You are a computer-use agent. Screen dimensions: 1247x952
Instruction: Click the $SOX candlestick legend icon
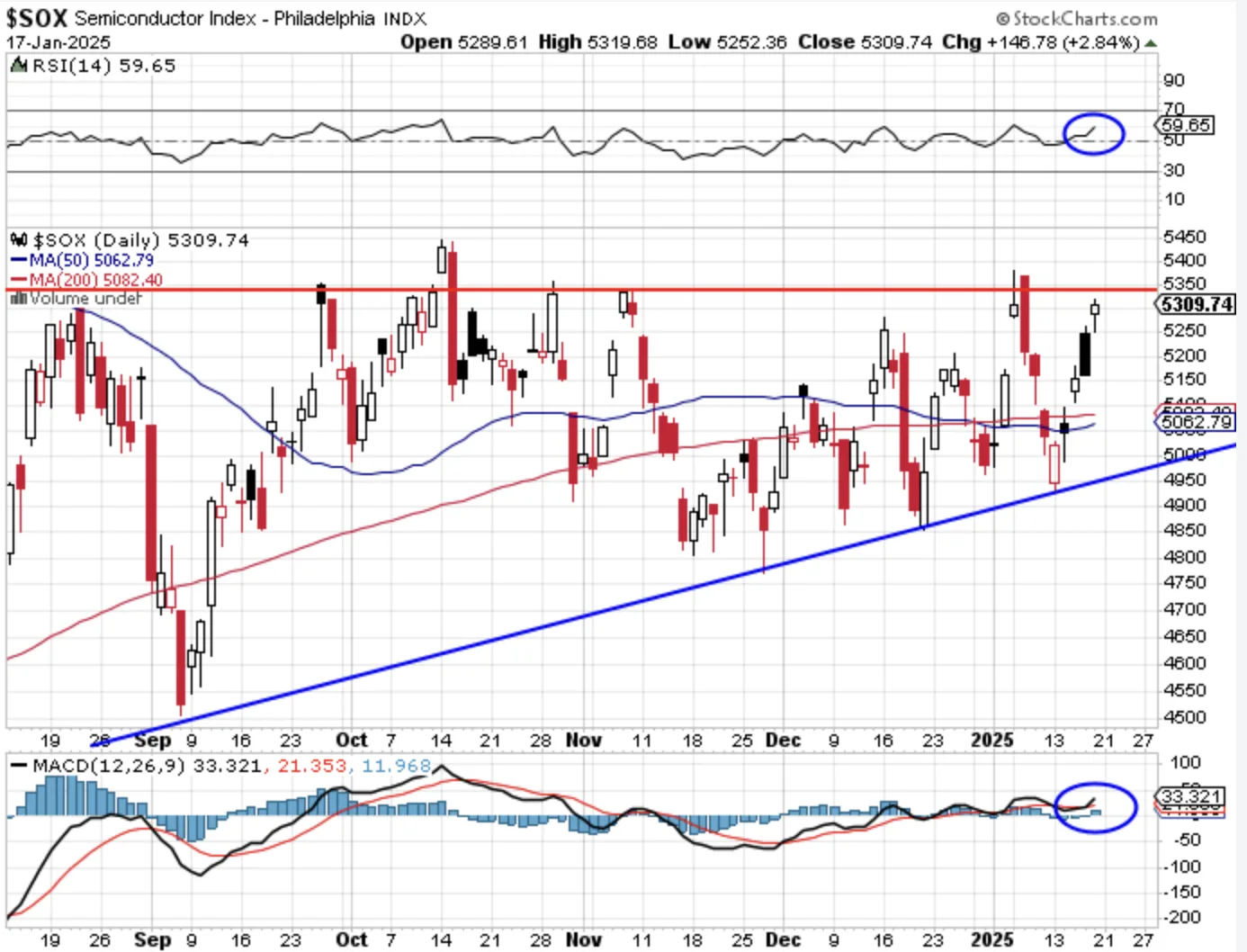(19, 239)
